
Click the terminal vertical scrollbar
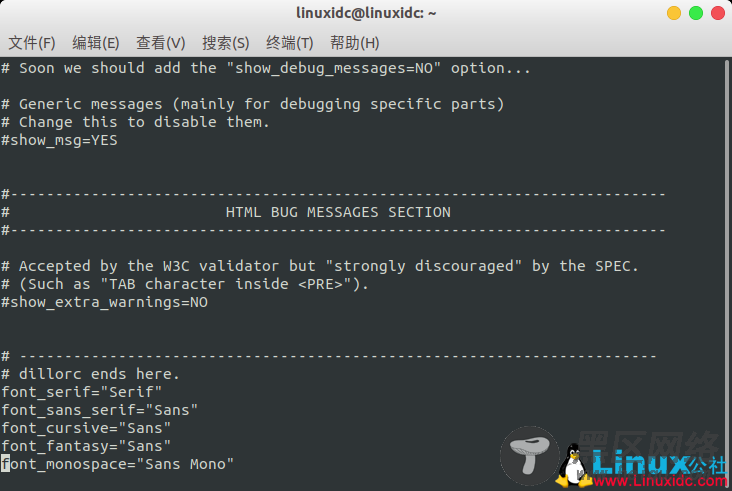[x=727, y=274]
